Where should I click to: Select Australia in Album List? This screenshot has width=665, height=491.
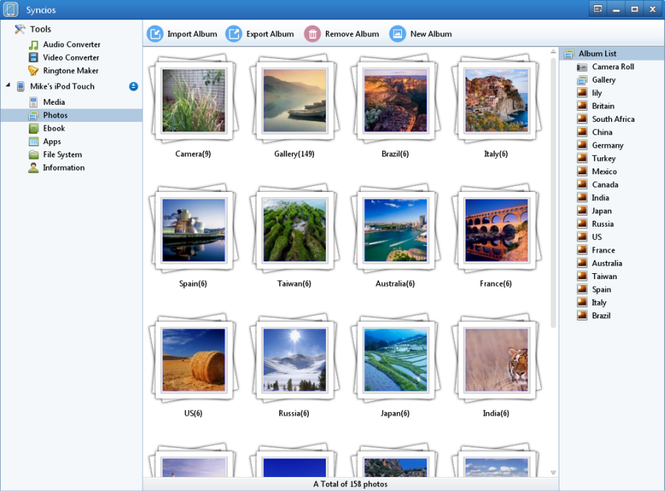[600, 263]
